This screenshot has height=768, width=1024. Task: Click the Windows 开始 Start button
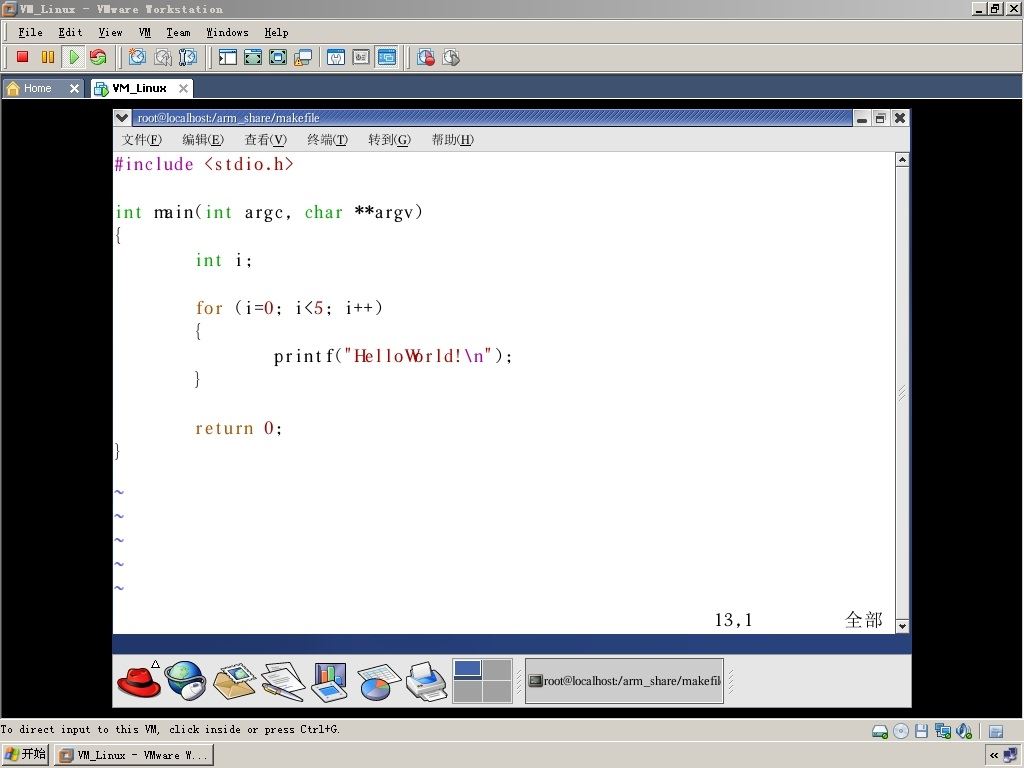[x=25, y=754]
